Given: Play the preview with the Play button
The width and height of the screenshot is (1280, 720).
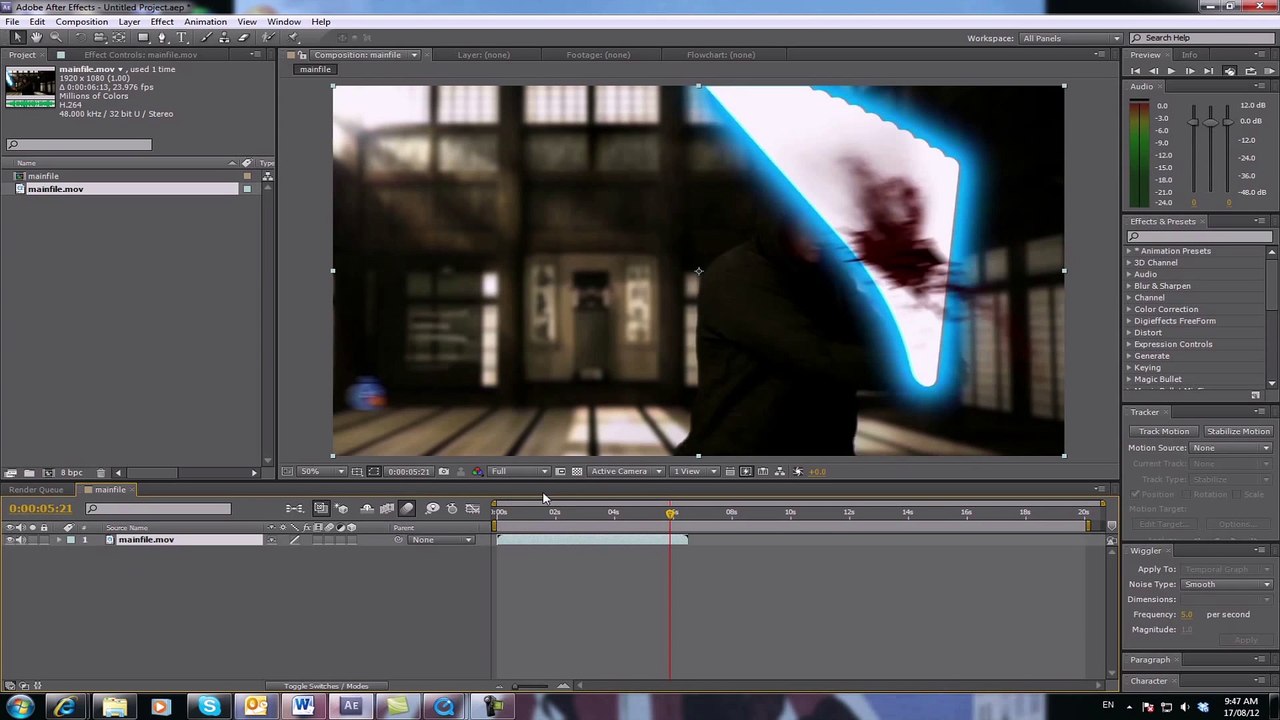Looking at the screenshot, I should click(1171, 71).
